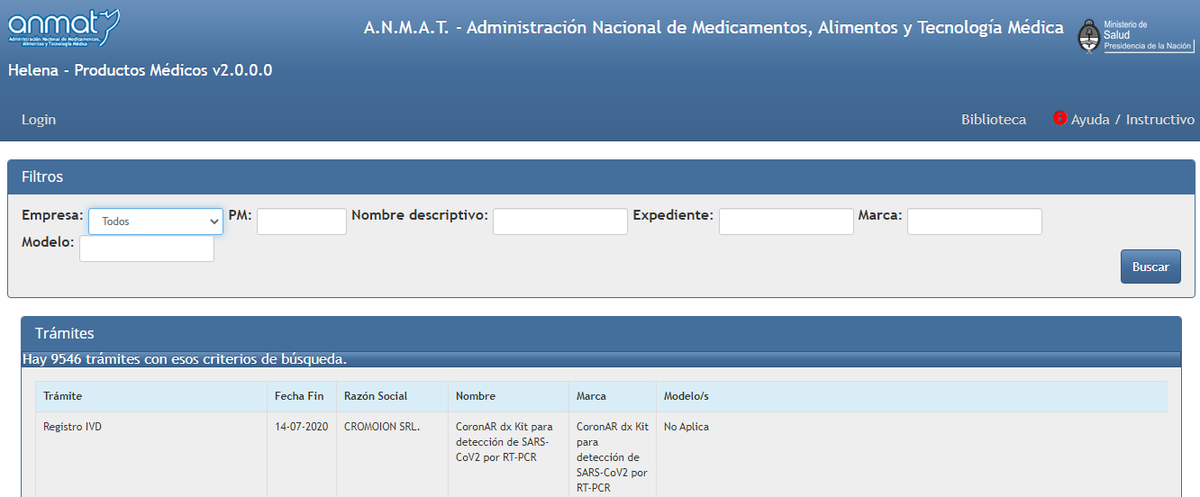Click the Helena - Productos Médicos title
Image resolution: width=1200 pixels, height=497 pixels.
click(x=140, y=70)
